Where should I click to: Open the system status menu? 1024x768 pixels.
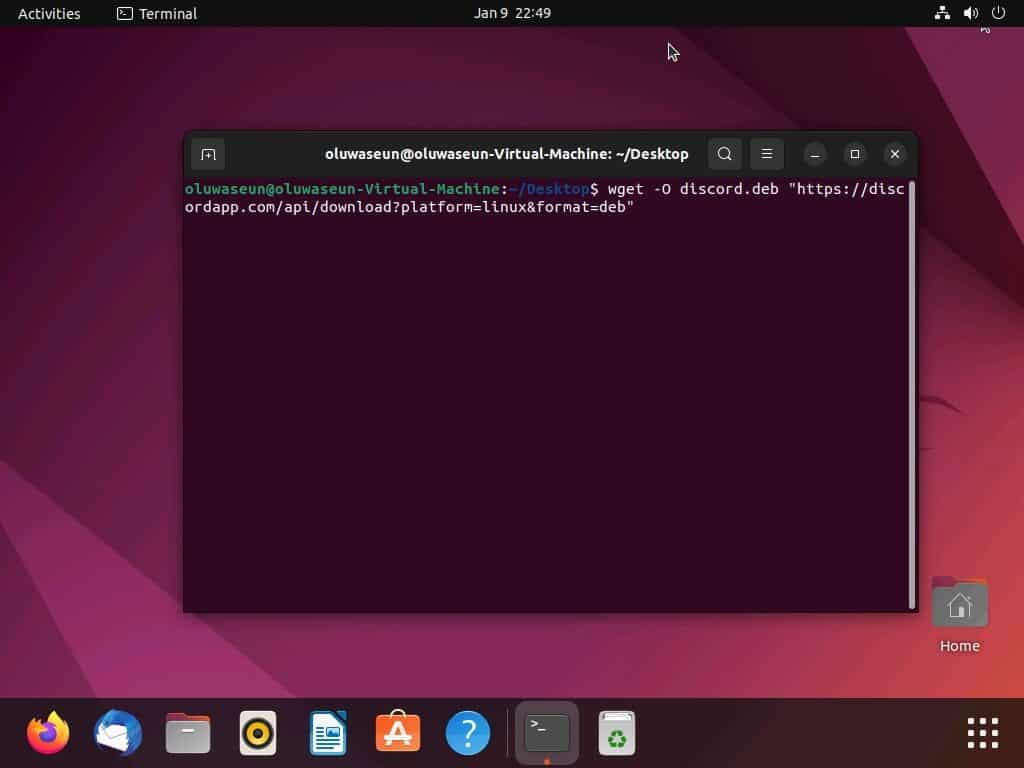pyautogui.click(x=969, y=13)
